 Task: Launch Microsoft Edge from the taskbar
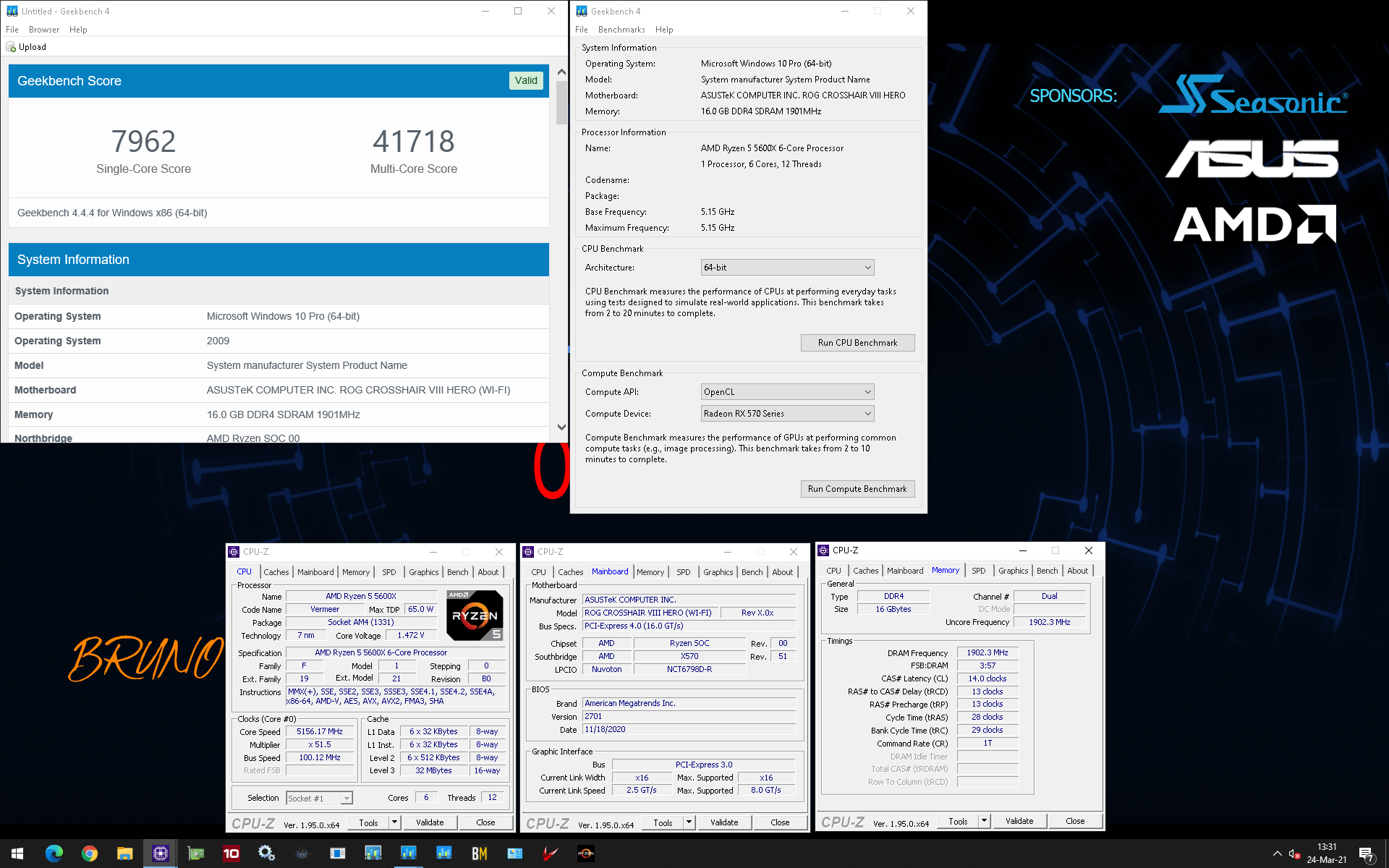(54, 854)
